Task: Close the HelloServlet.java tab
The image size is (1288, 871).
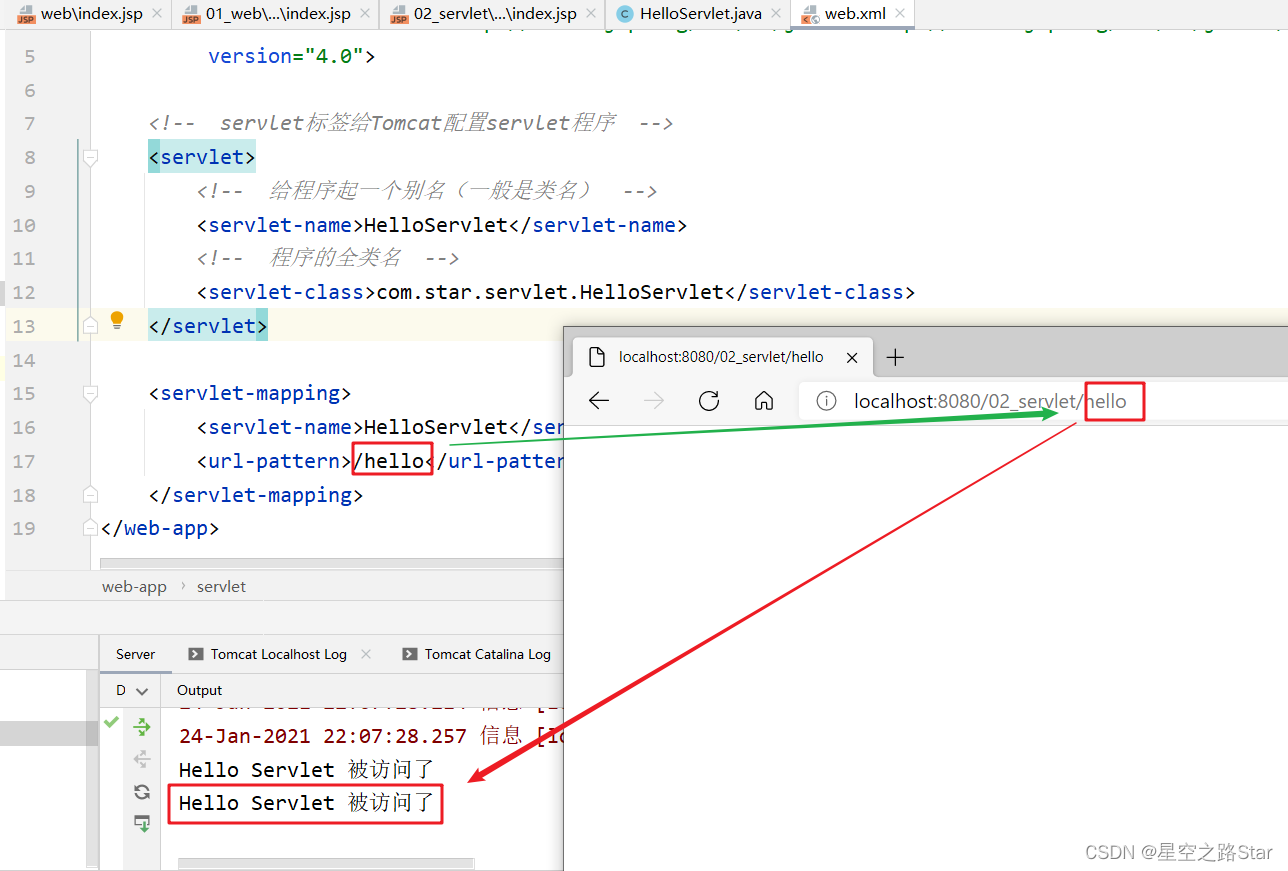Action: click(776, 14)
